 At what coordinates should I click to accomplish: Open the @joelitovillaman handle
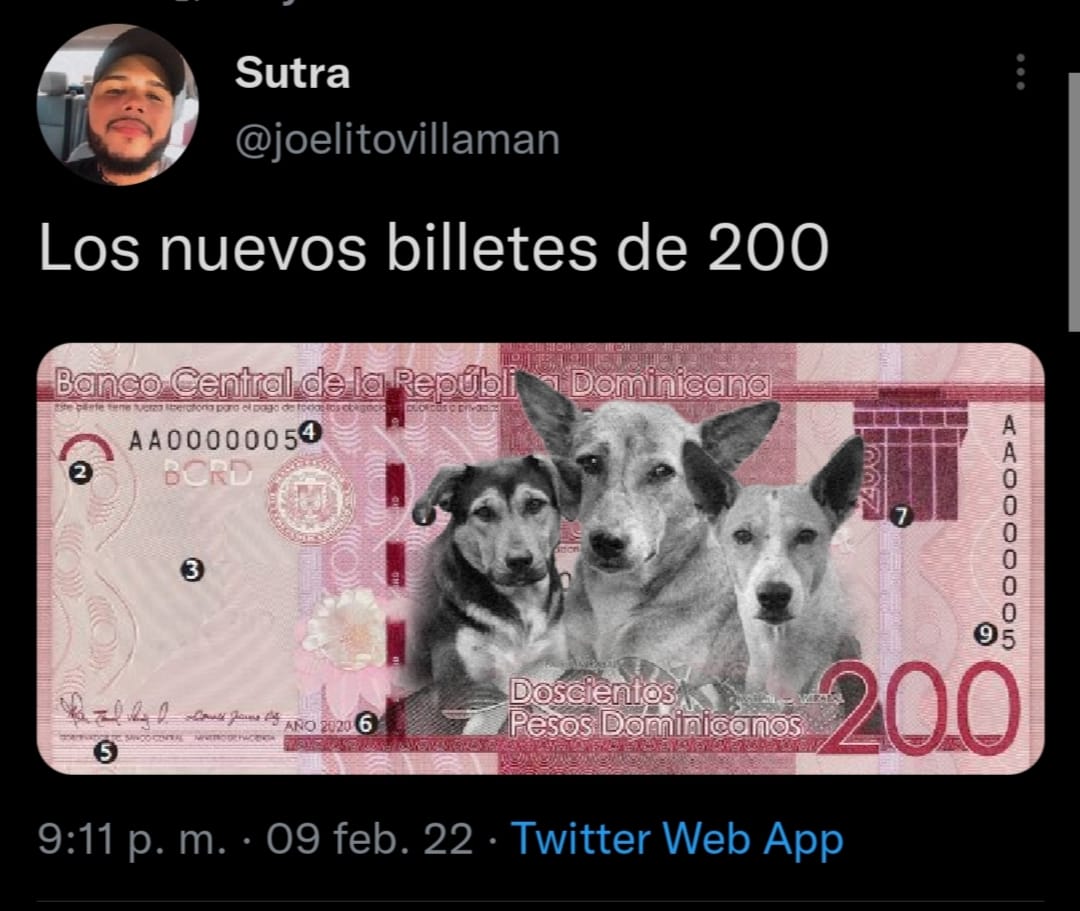[x=397, y=140]
